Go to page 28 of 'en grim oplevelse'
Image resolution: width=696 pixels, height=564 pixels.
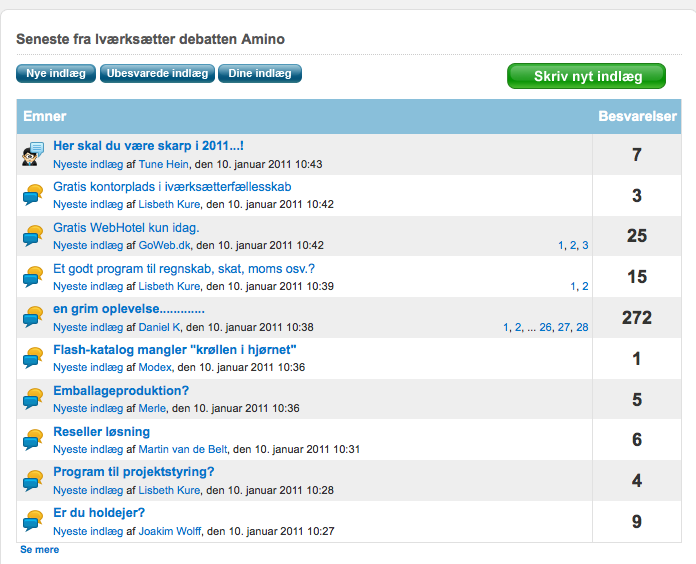[582, 327]
